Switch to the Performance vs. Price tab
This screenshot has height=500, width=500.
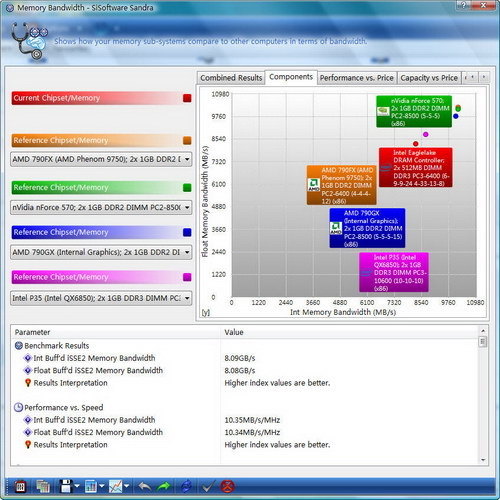click(x=357, y=78)
